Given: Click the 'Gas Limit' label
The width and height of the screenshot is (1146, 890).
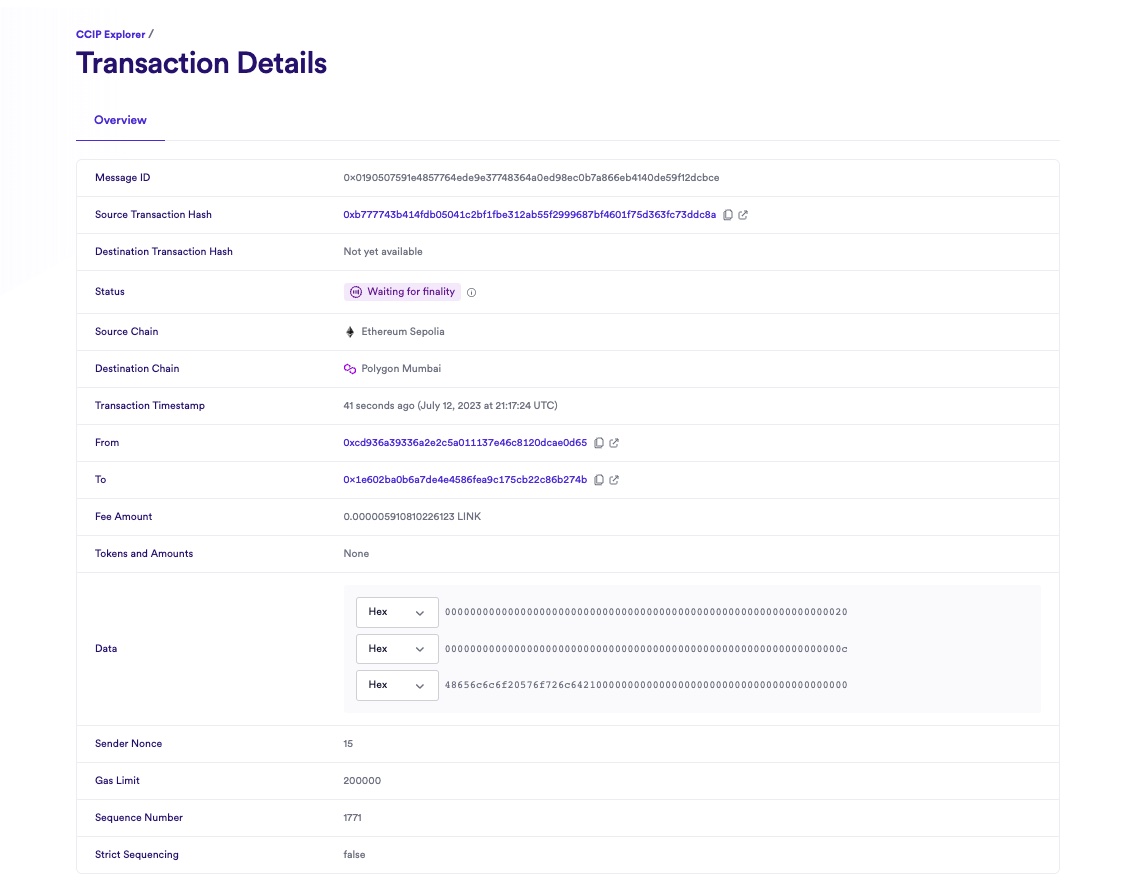Looking at the screenshot, I should [x=117, y=781].
